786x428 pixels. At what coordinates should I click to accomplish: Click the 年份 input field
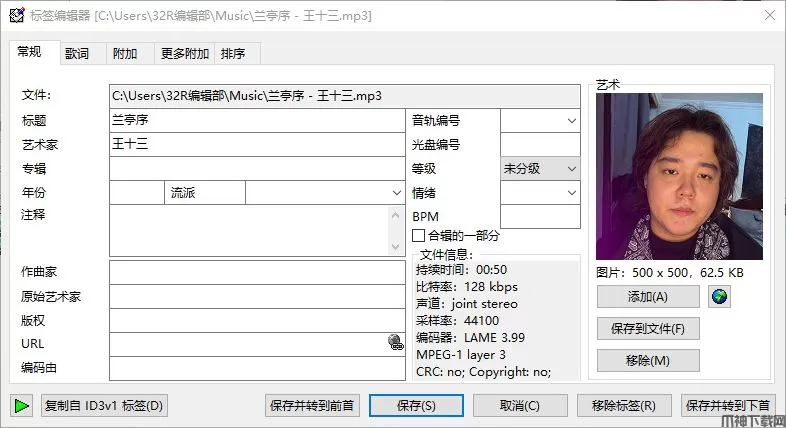click(137, 192)
